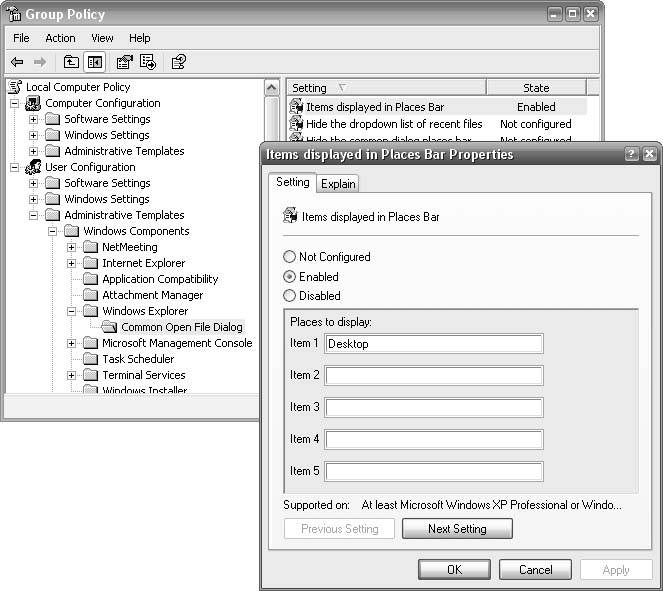Click the Help toolbar icon

178,62
